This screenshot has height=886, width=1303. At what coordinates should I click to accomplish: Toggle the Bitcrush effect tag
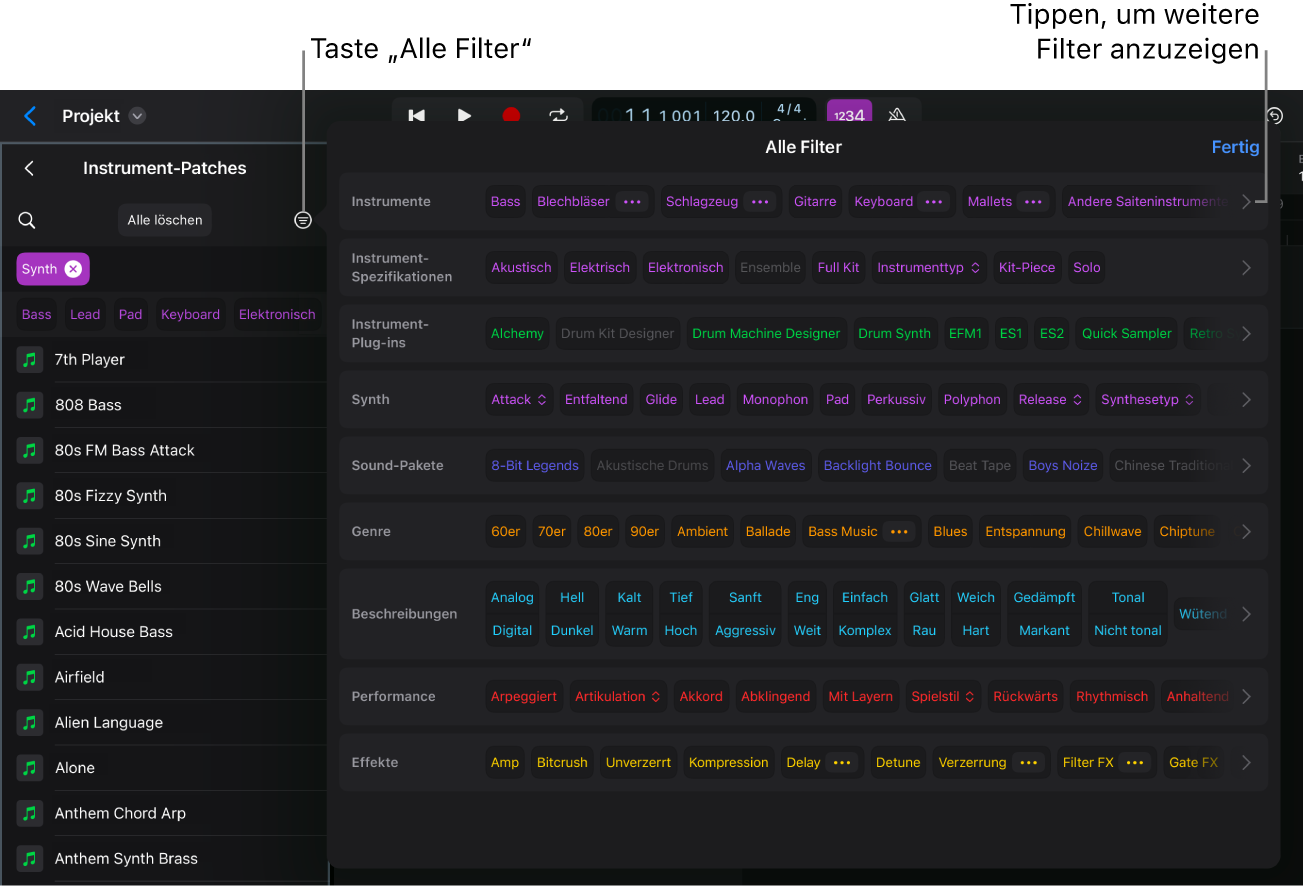(562, 763)
